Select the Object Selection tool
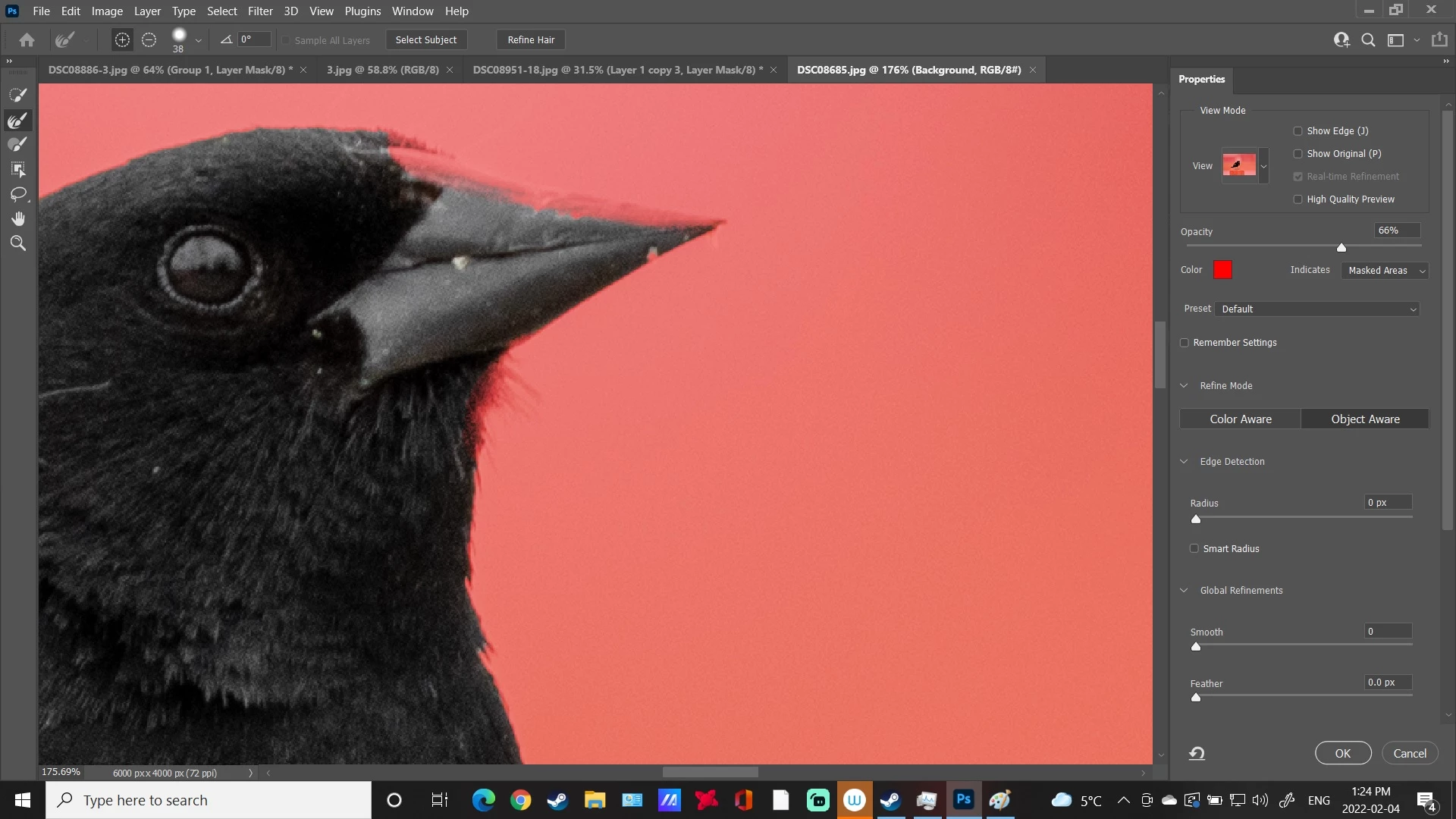This screenshot has height=819, width=1456. point(17,169)
